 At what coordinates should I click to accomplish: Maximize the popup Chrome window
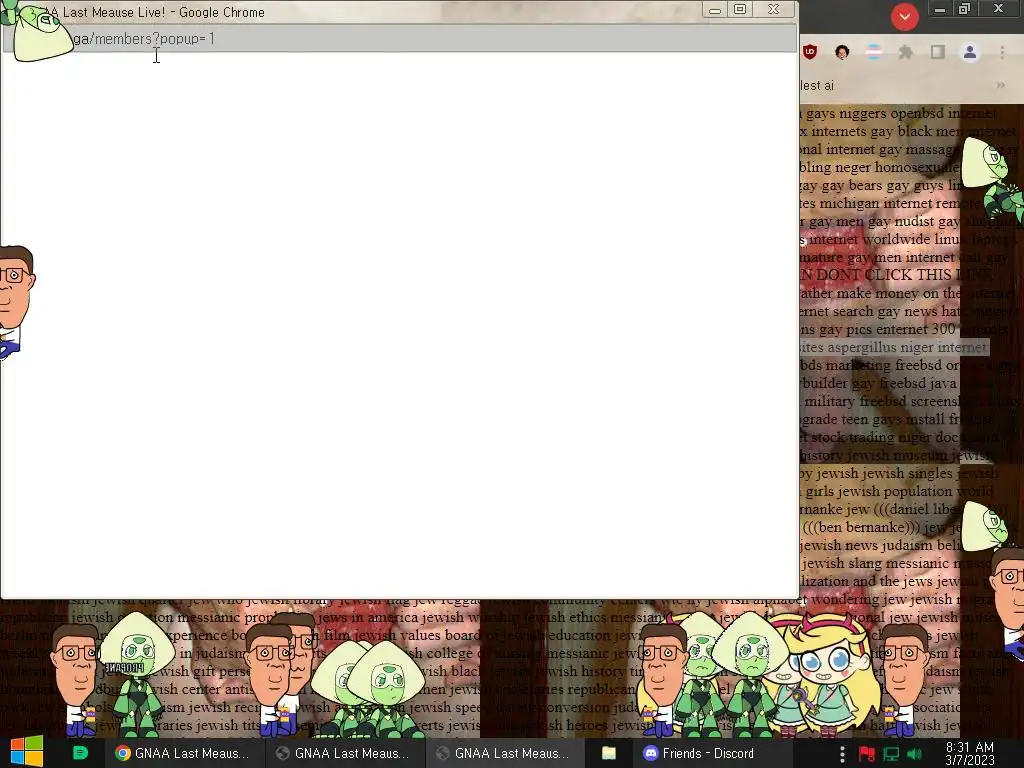740,9
